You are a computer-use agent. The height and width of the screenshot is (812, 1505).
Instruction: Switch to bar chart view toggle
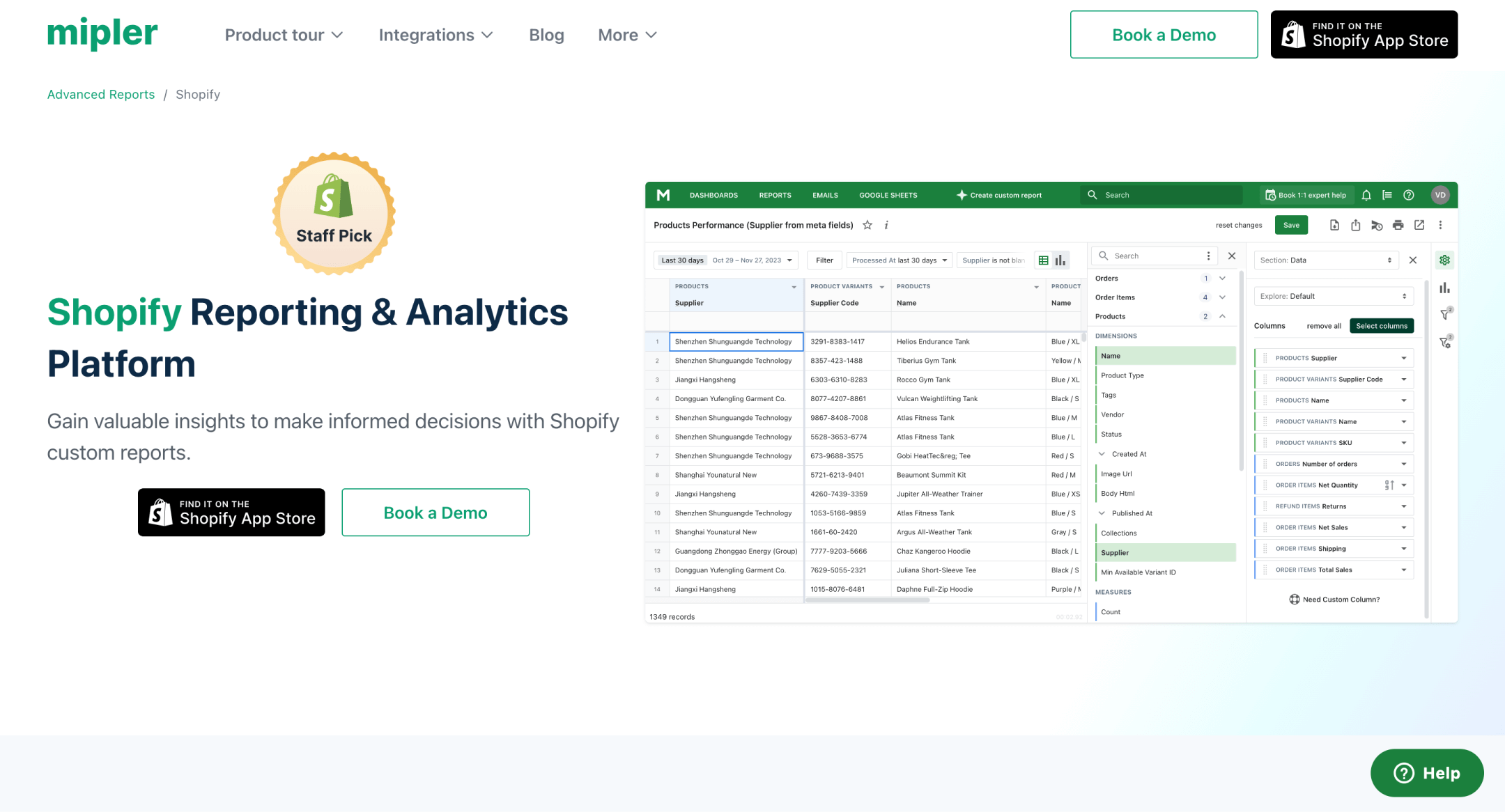(x=1060, y=260)
